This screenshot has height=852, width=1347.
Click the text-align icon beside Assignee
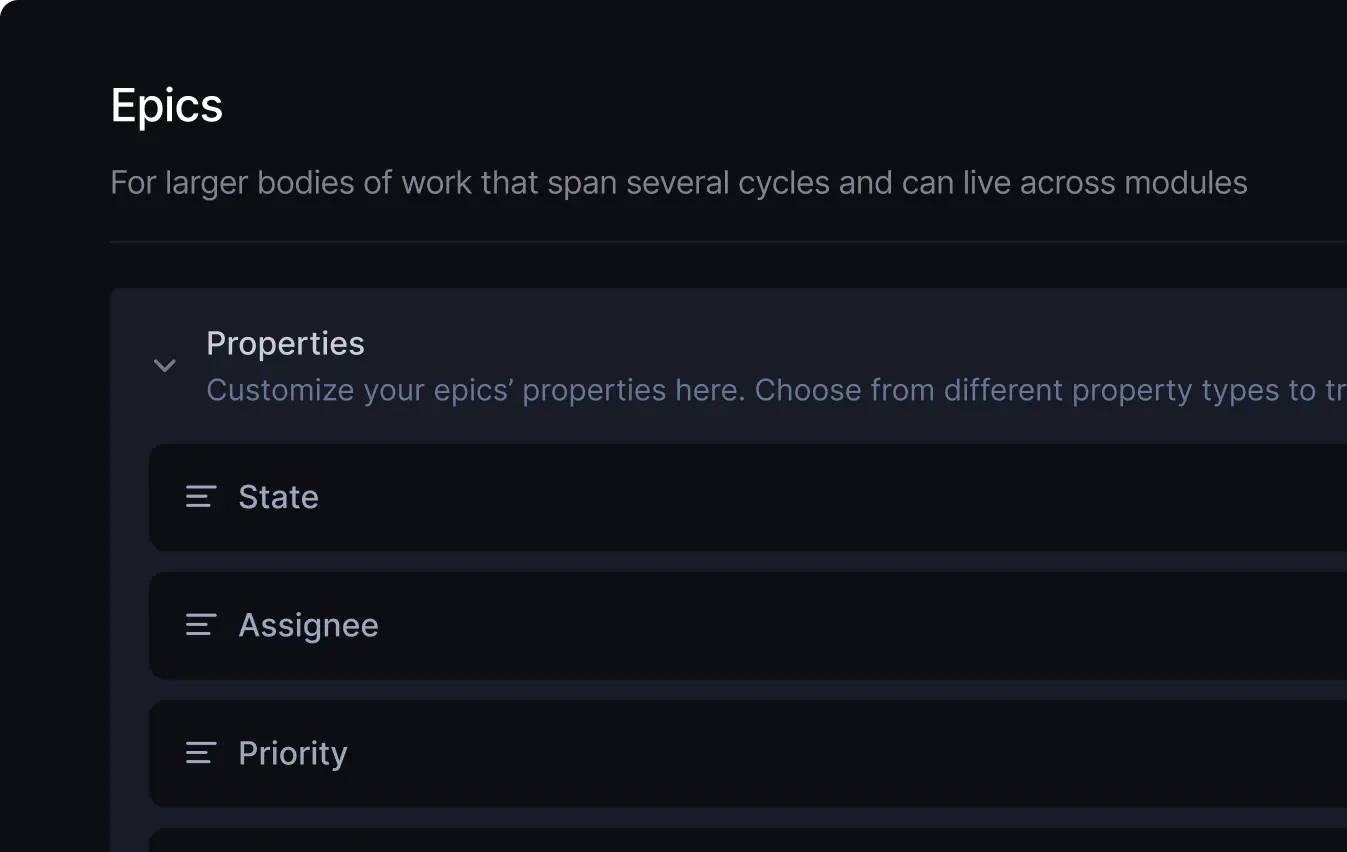(x=201, y=625)
